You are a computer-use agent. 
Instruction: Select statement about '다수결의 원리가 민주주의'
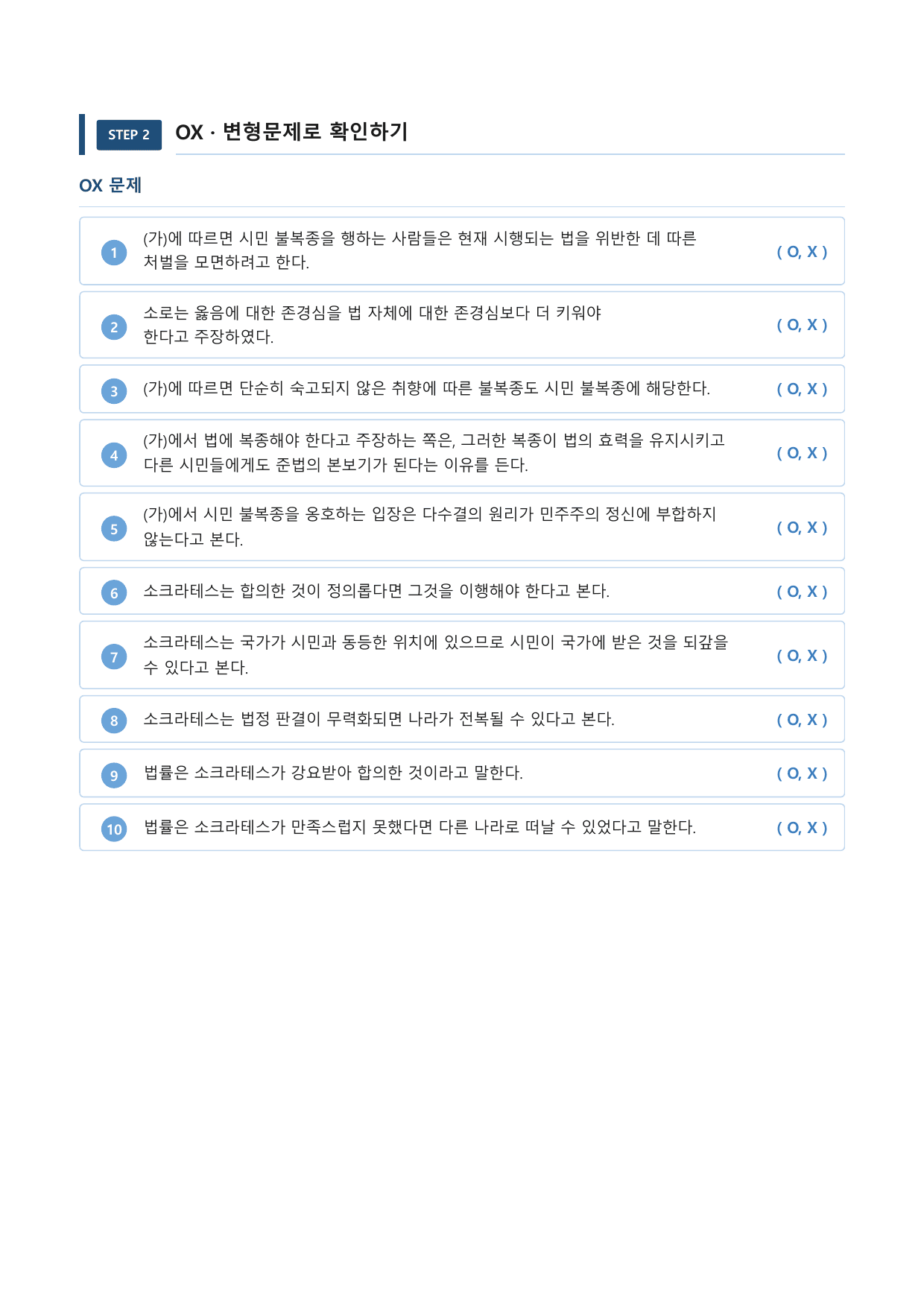click(429, 527)
